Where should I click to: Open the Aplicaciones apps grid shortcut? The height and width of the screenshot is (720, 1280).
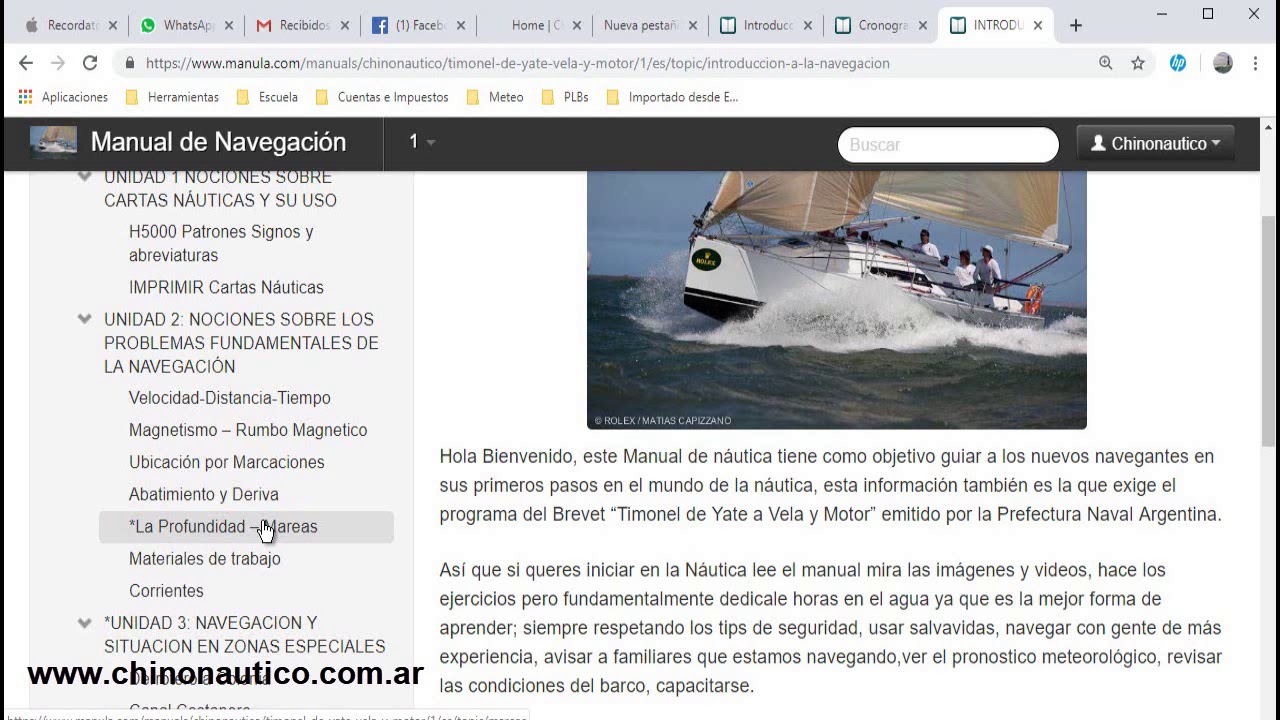click(63, 97)
